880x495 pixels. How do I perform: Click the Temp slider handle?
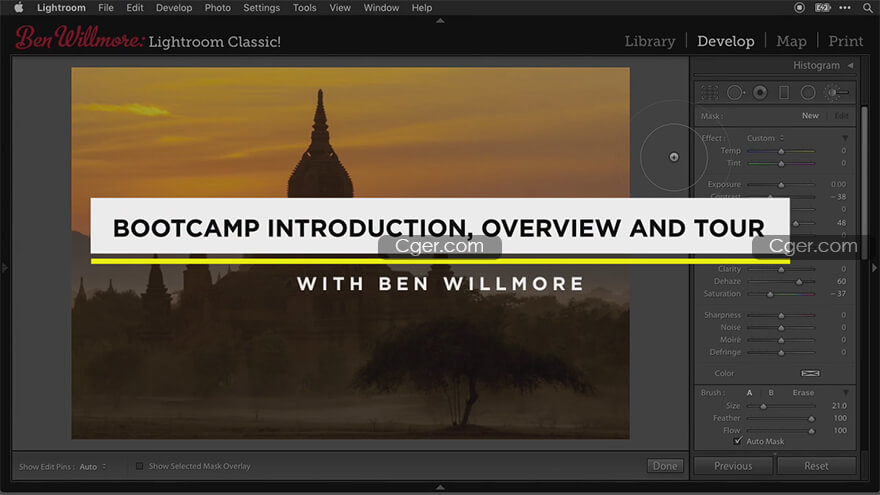[781, 152]
